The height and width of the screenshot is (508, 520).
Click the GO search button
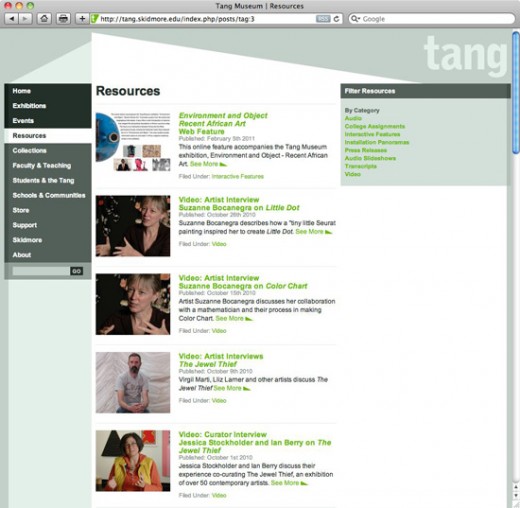coord(76,271)
